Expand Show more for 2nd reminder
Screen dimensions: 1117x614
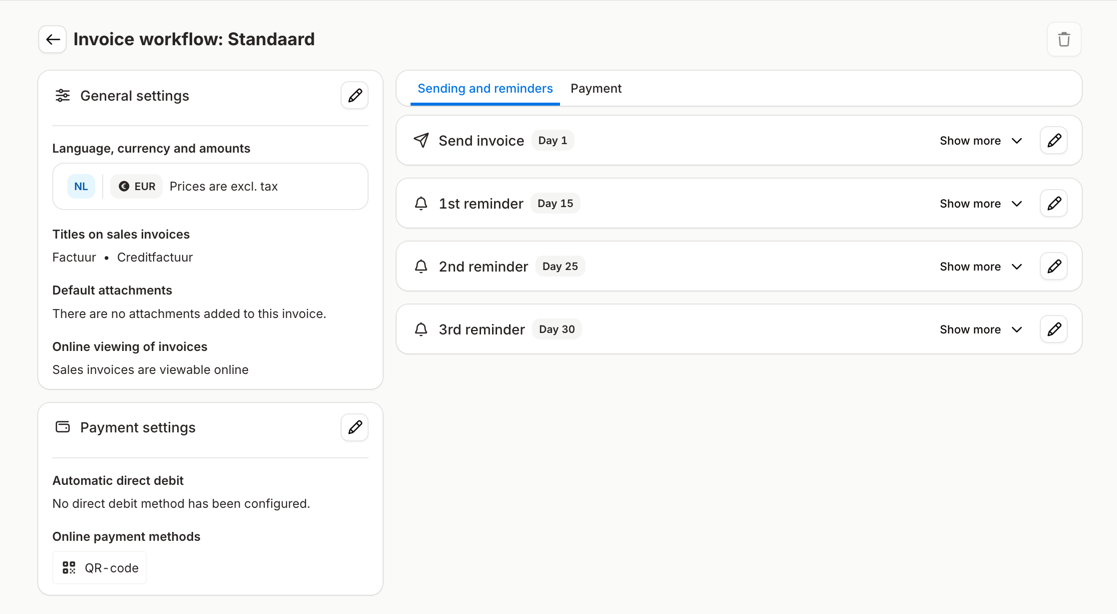[980, 267]
